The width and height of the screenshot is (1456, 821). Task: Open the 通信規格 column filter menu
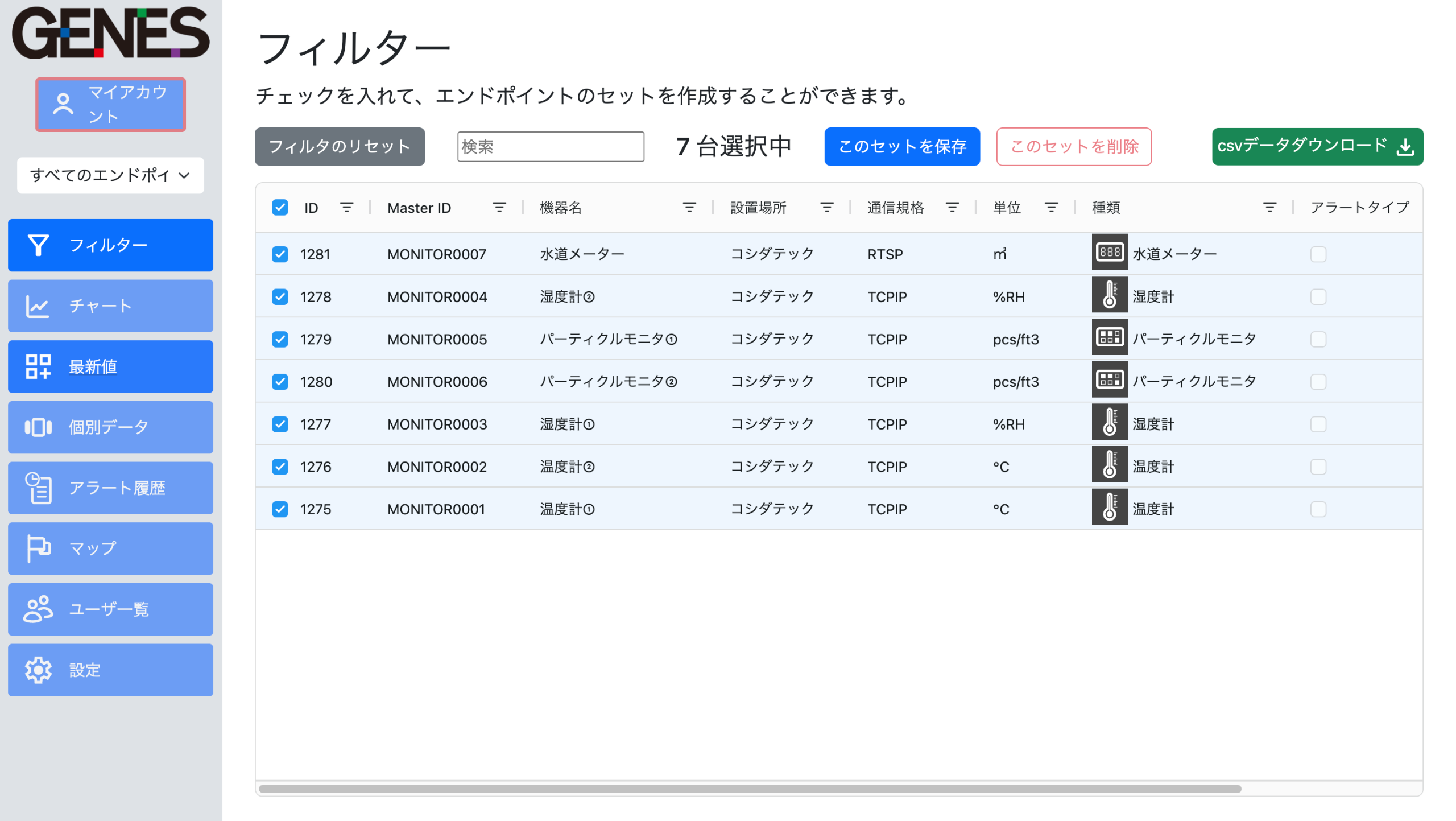(x=952, y=208)
